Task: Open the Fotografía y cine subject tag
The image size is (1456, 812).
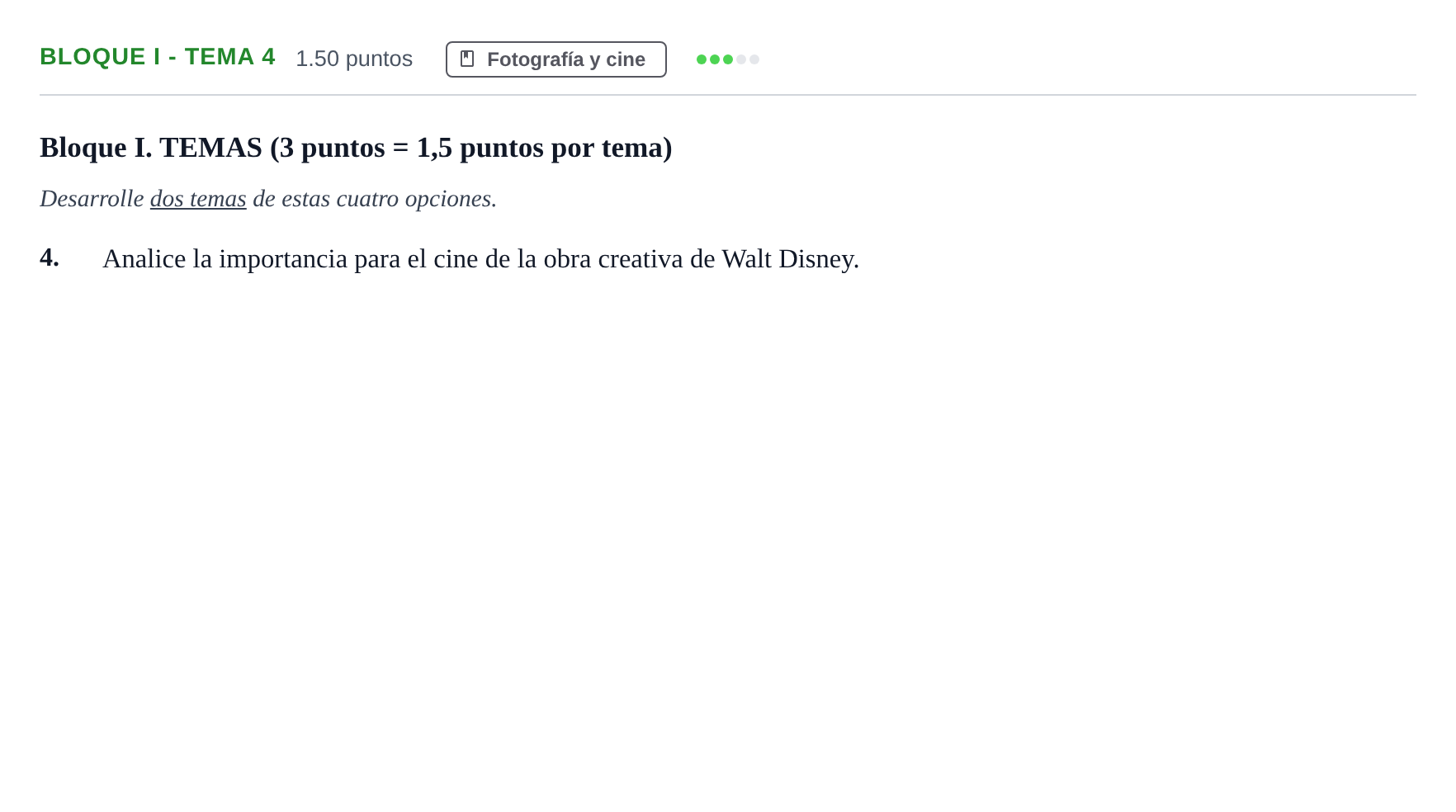Action: pyautogui.click(x=556, y=59)
